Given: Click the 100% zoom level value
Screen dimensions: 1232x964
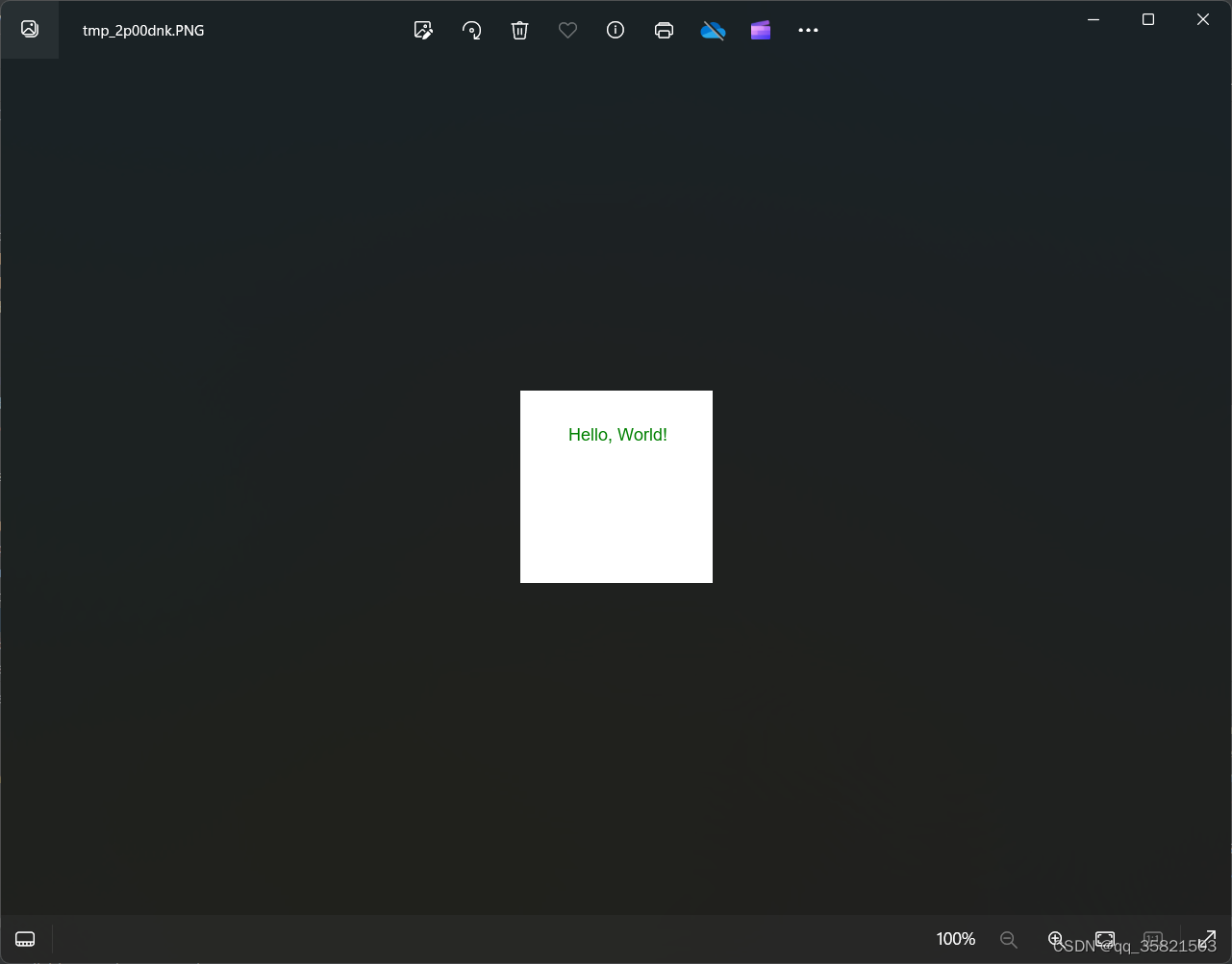Looking at the screenshot, I should click(956, 939).
